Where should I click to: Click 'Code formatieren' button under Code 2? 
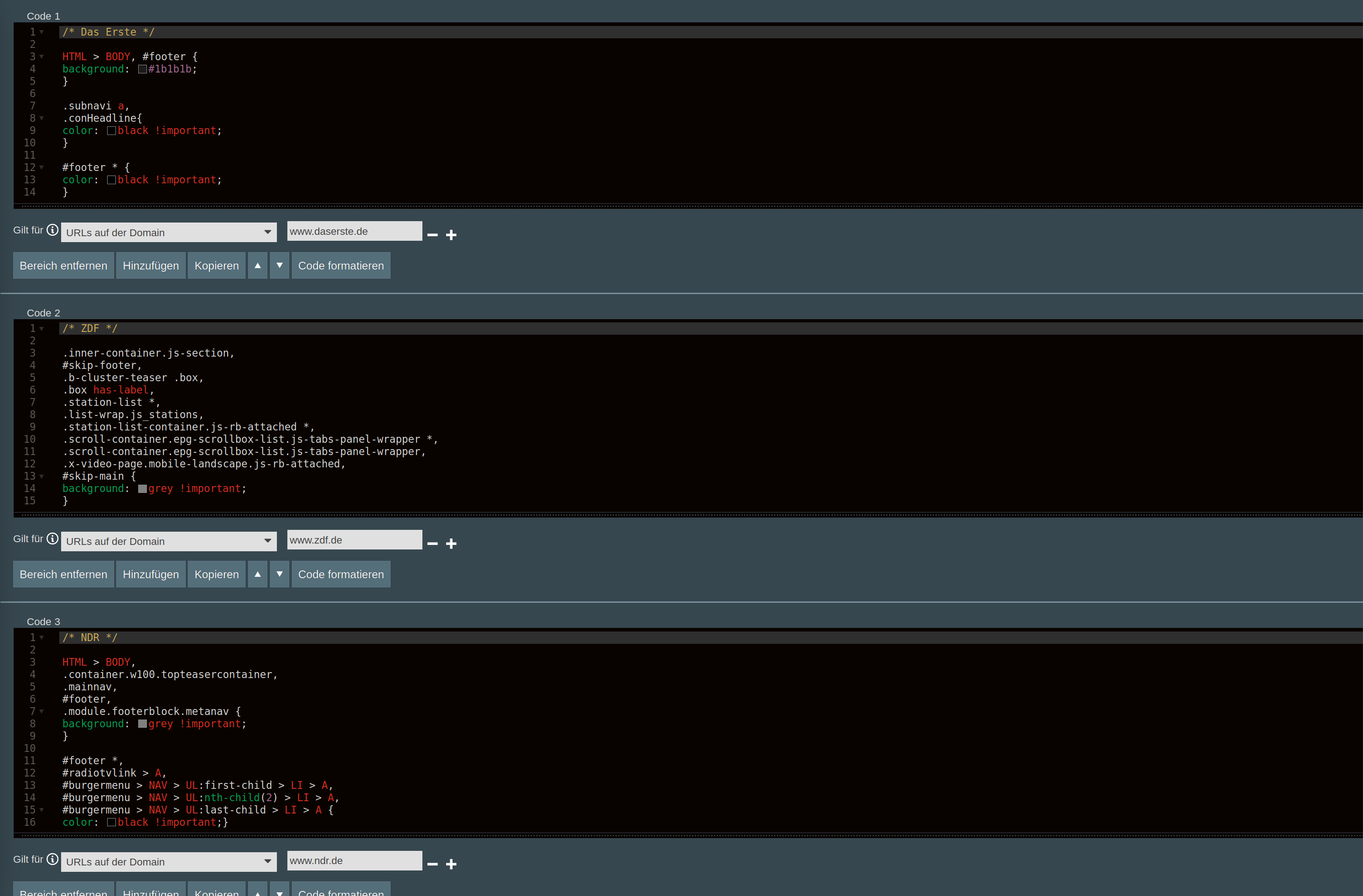(x=341, y=574)
